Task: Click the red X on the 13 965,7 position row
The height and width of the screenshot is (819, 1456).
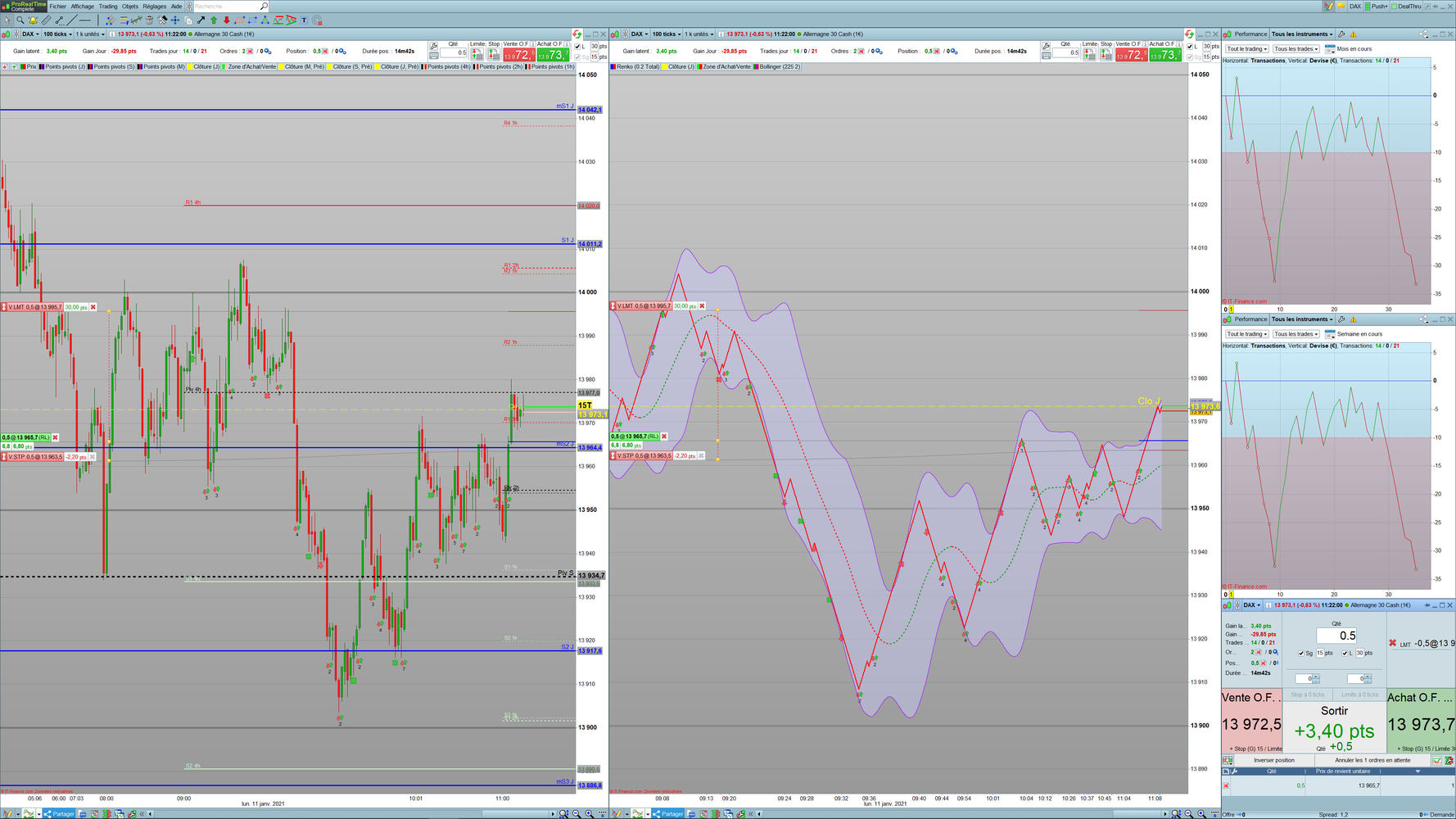Action: coord(1226,785)
